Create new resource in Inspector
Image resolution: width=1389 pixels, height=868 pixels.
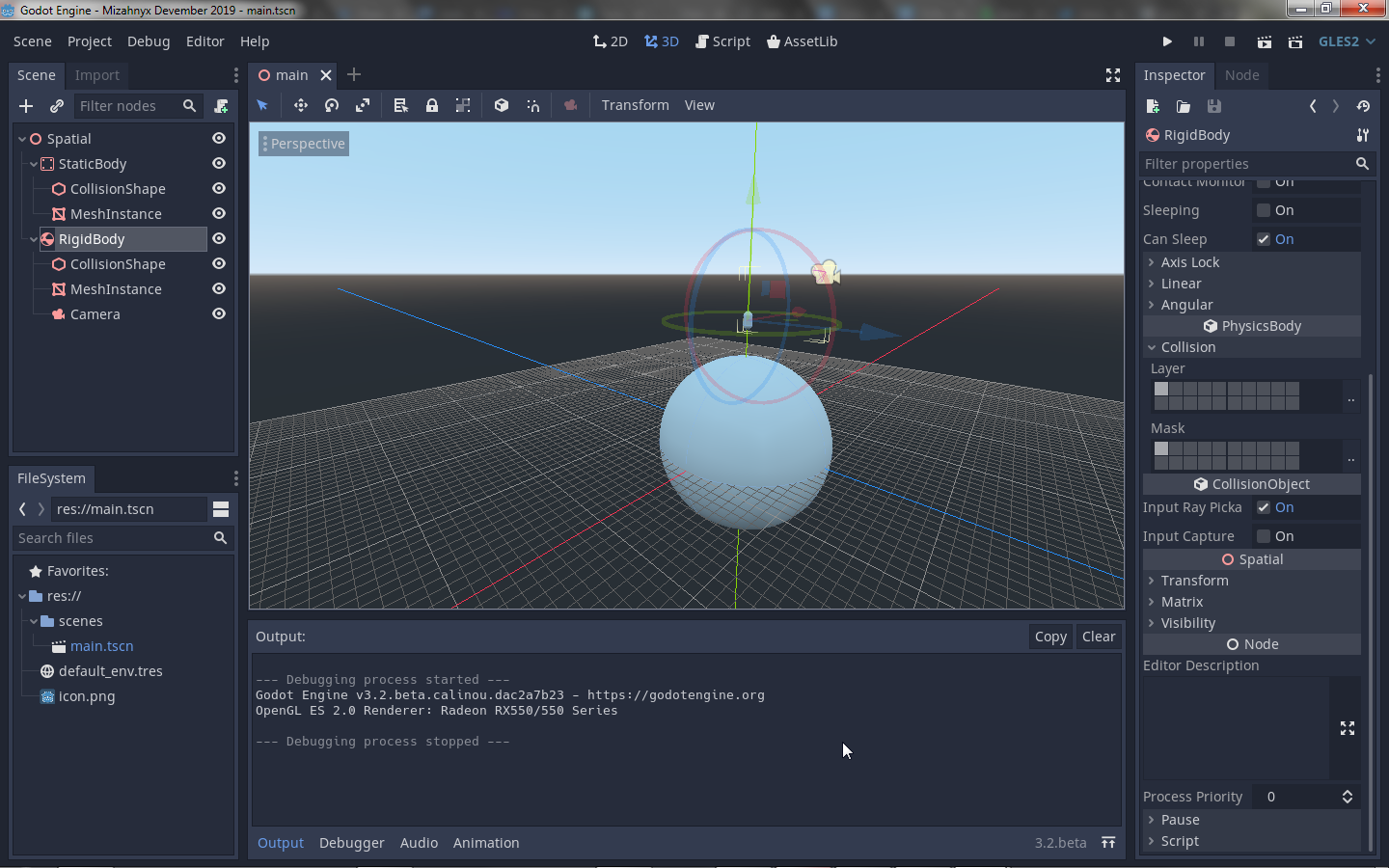coord(1153,106)
